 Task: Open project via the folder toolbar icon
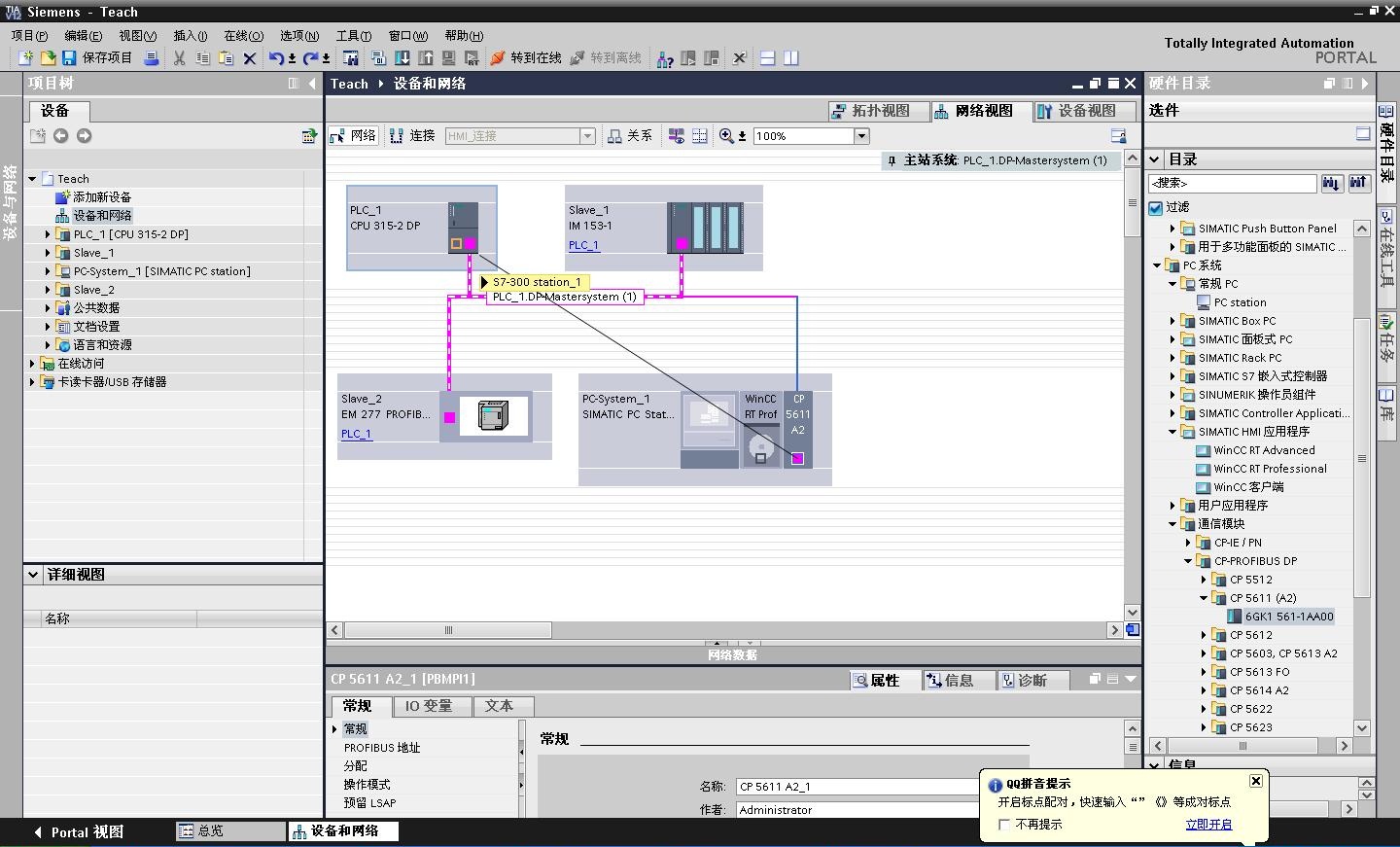pos(48,58)
